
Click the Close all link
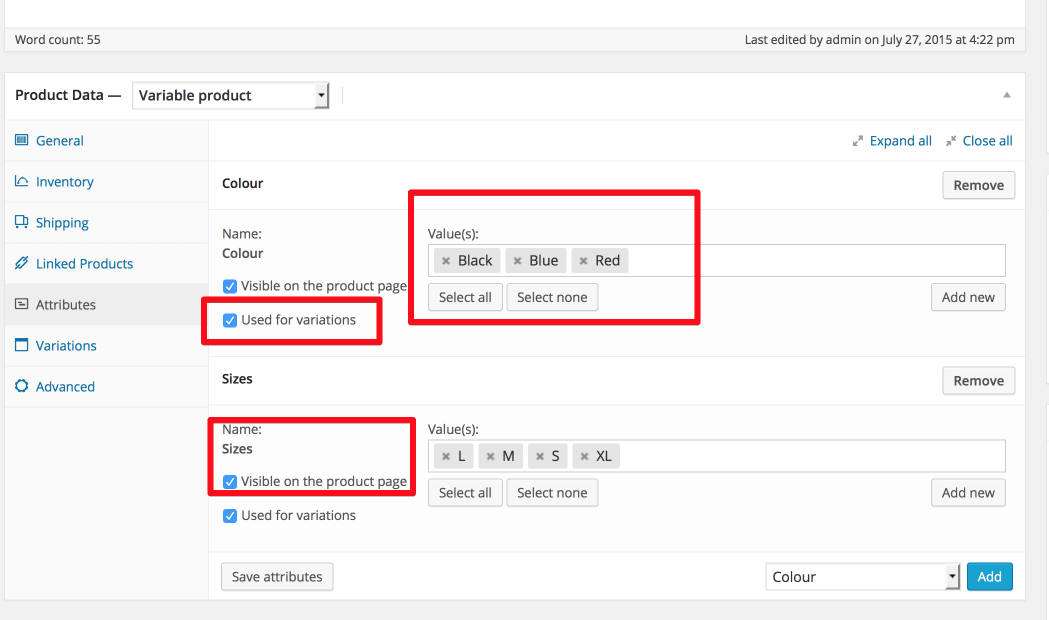pos(987,141)
